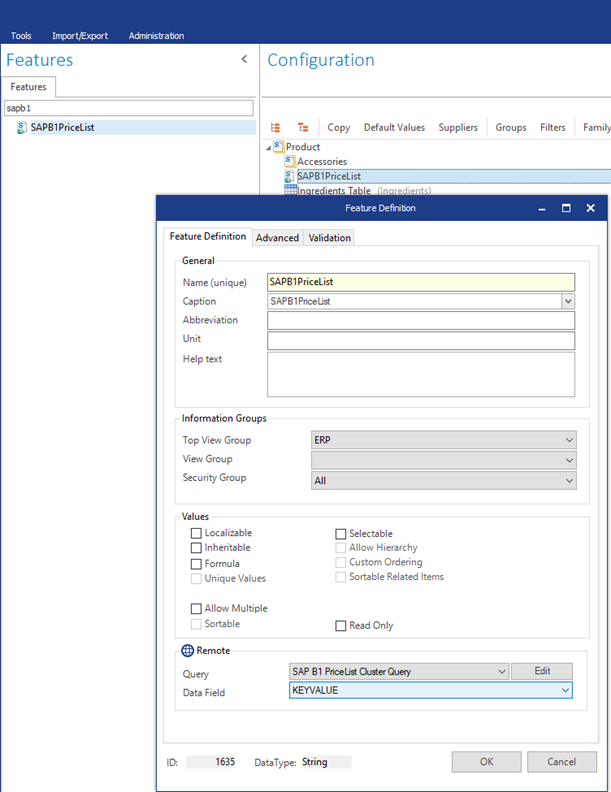This screenshot has height=792, width=611.
Task: Collapse the Features panel with the chevron
Action: pos(244,59)
